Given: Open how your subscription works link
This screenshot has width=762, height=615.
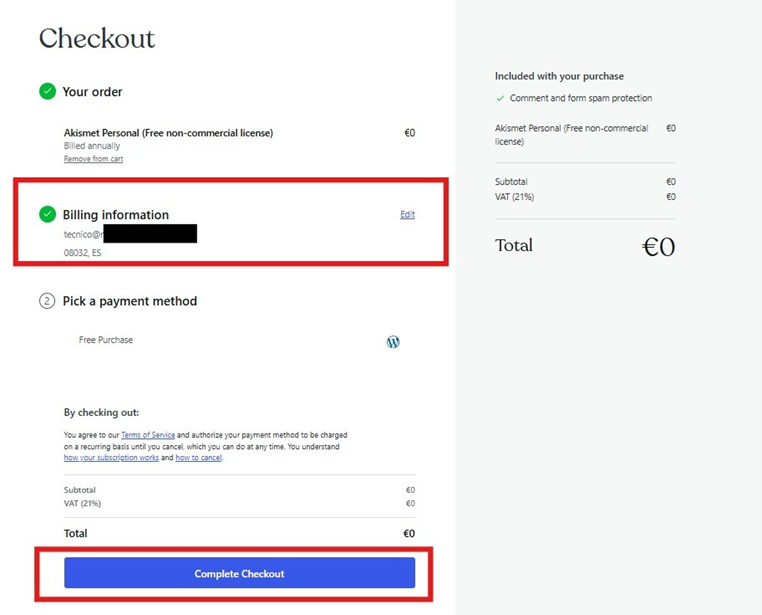Looking at the screenshot, I should click(x=111, y=458).
